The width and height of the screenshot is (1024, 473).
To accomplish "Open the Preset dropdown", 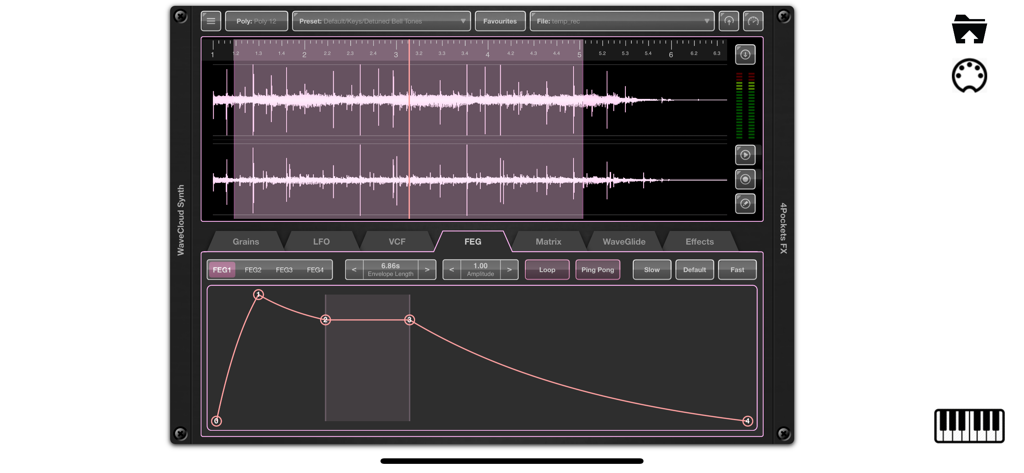I will [381, 21].
